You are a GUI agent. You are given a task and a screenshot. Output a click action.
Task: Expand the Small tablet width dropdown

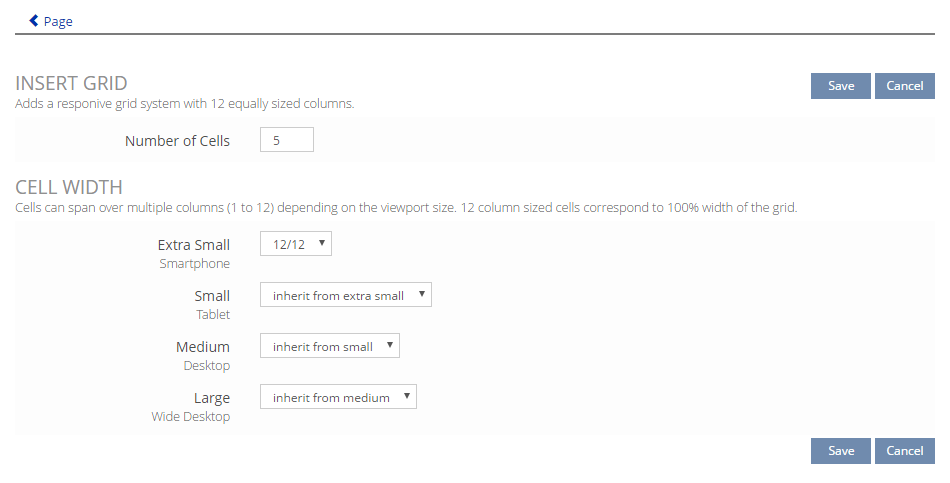(345, 295)
